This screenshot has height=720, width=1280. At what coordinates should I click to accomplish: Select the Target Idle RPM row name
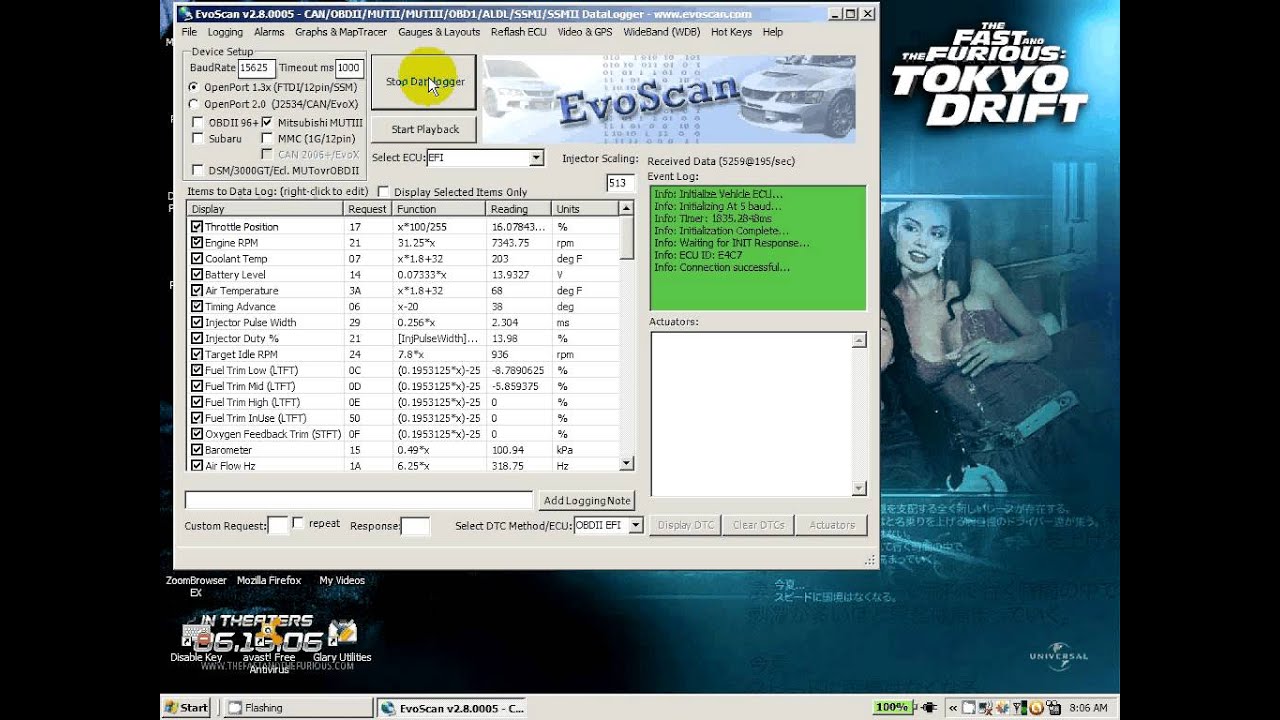coord(241,355)
